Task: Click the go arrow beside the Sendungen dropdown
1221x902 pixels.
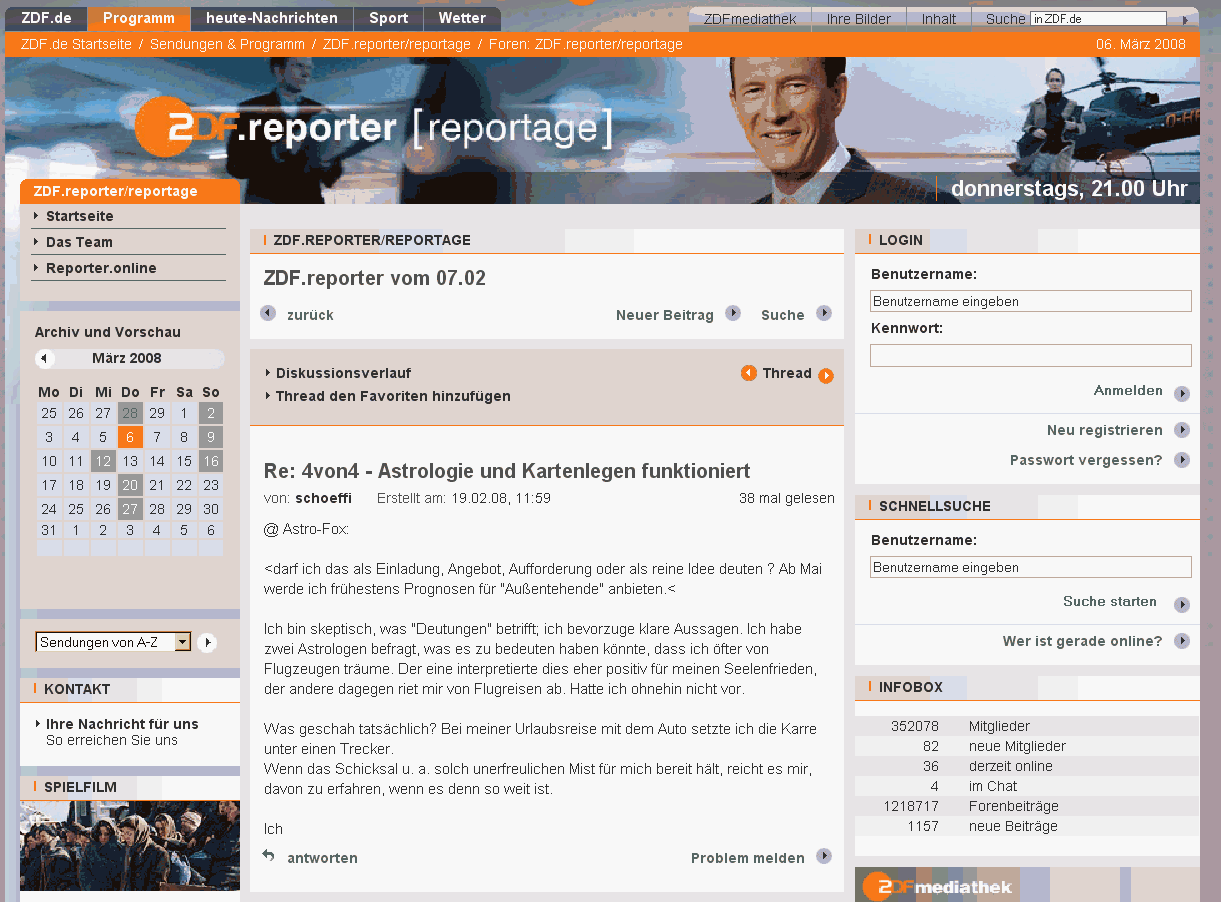Action: pos(208,643)
